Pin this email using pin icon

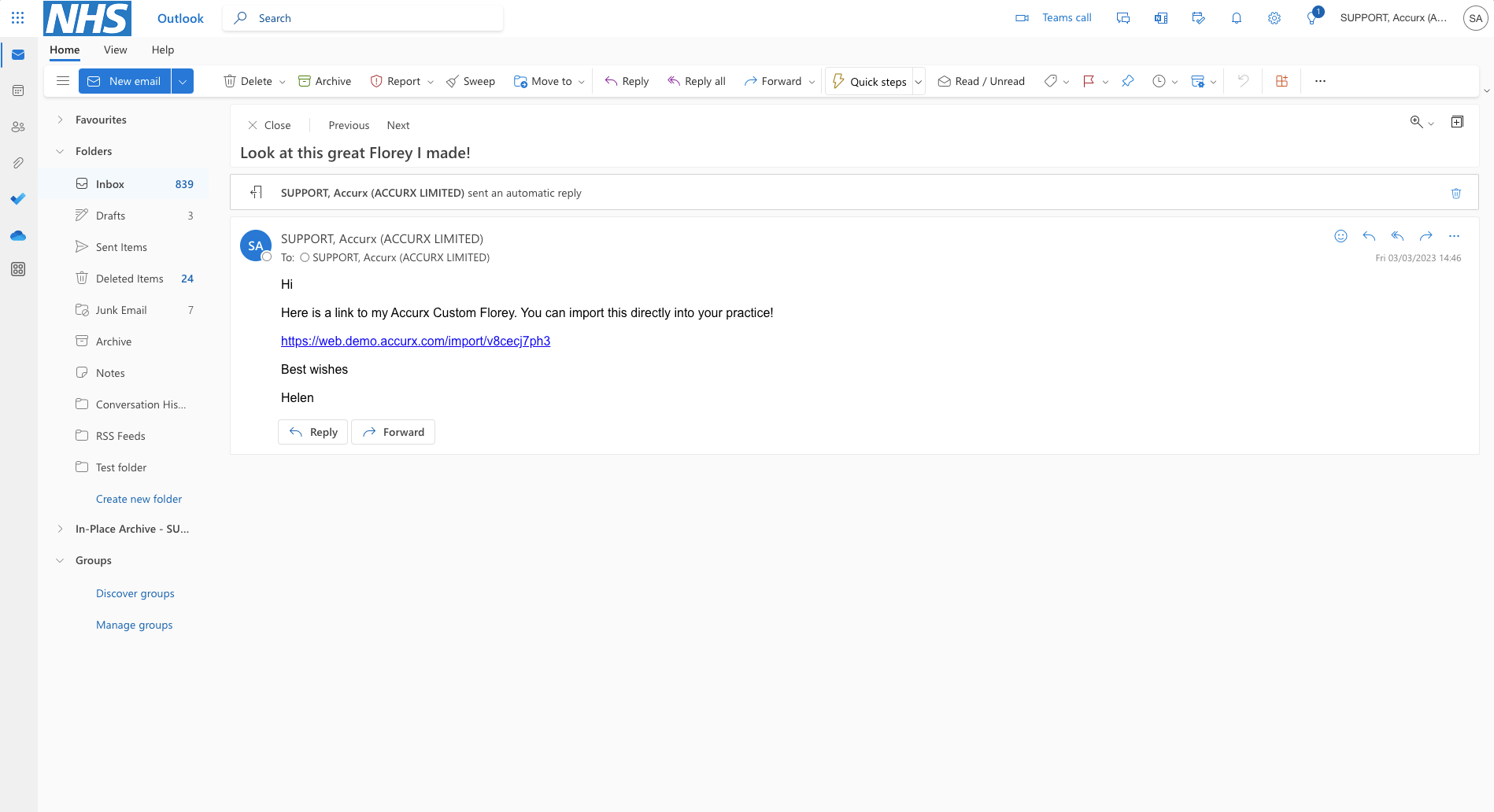pyautogui.click(x=1127, y=81)
